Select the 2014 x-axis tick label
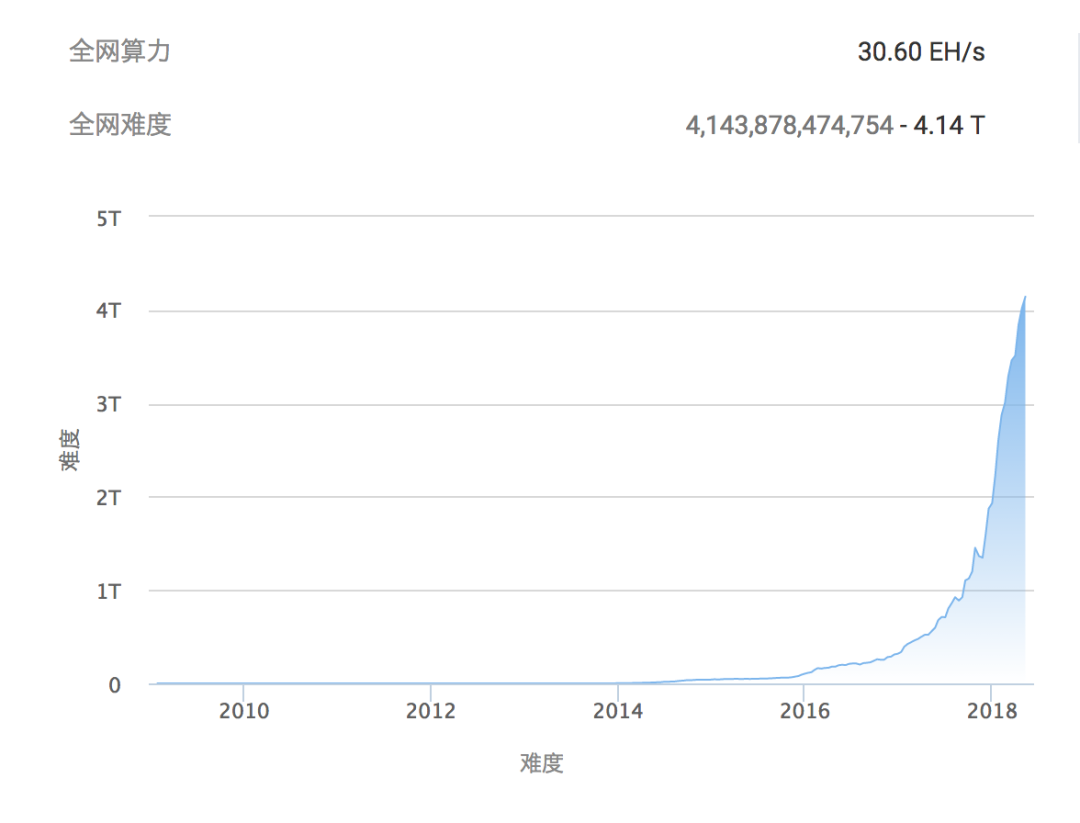Viewport: 1080px width, 823px height. [x=618, y=711]
